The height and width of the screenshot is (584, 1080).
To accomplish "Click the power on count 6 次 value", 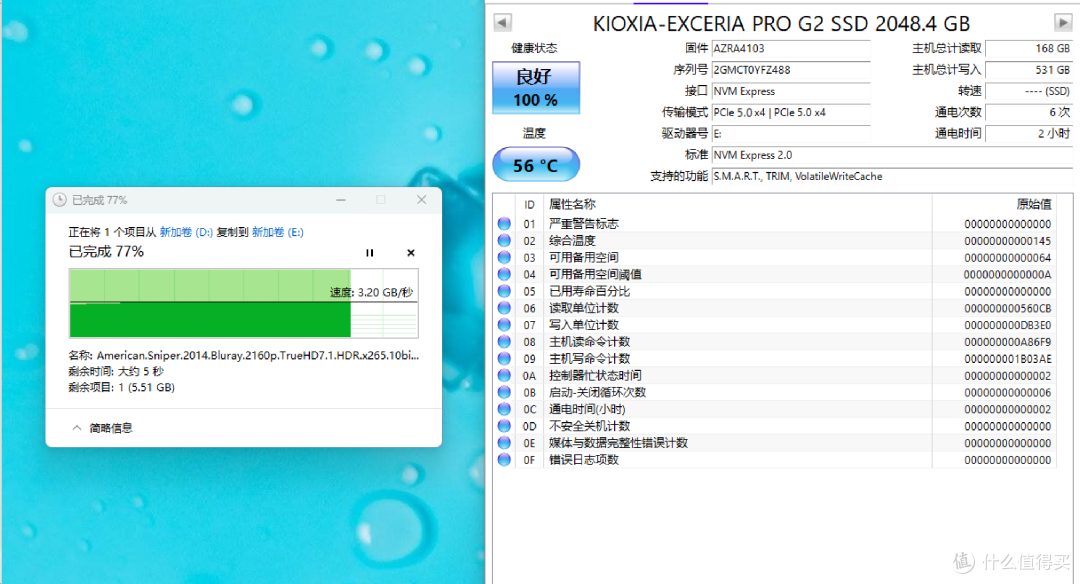I will (x=1029, y=112).
